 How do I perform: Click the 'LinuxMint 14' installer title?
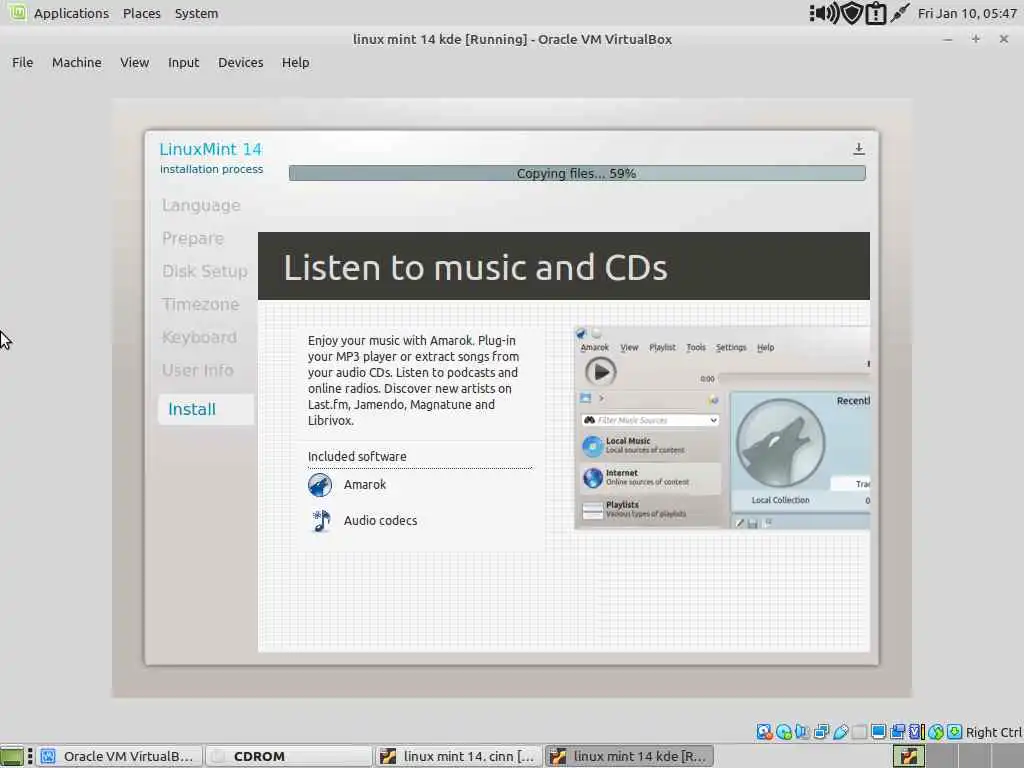tap(210, 149)
